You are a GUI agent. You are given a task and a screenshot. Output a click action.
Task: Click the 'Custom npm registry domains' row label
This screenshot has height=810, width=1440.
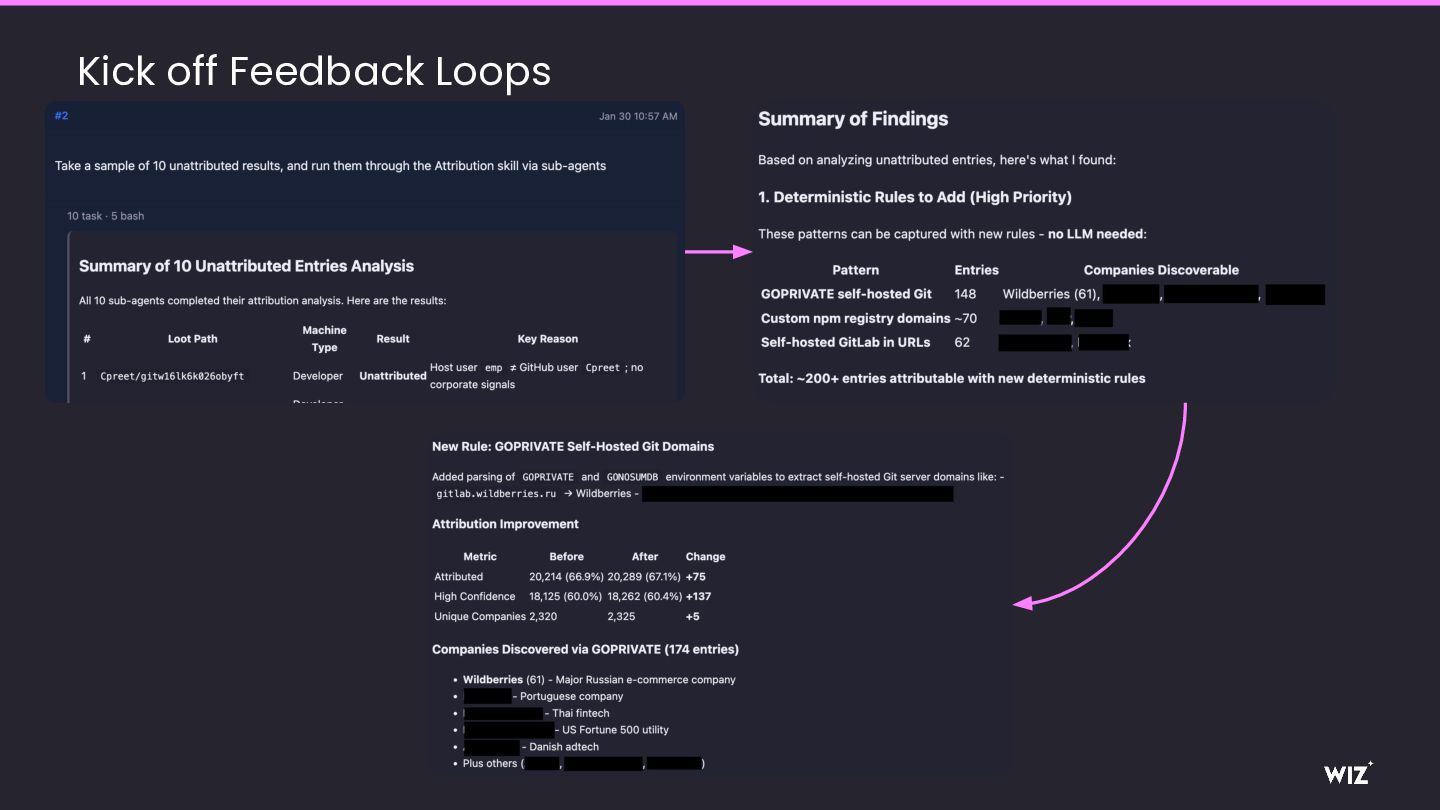click(x=856, y=318)
